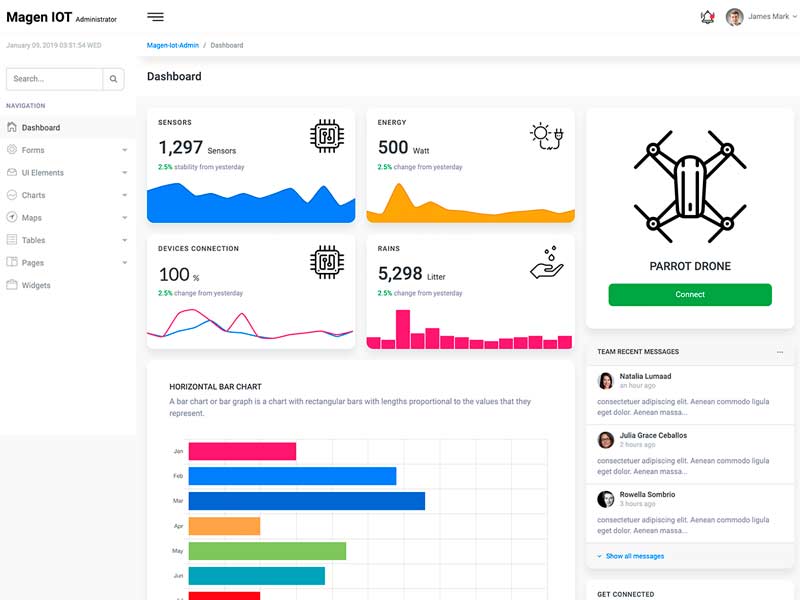Click the orange Energy area chart
The image size is (800, 600).
point(470,203)
